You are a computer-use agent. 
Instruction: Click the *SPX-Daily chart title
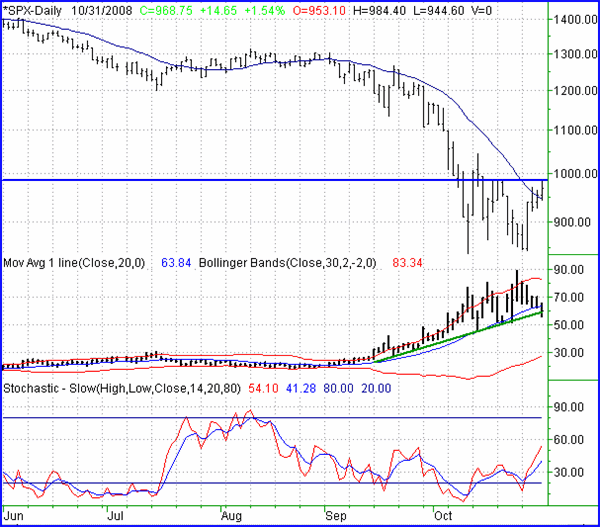coord(32,11)
